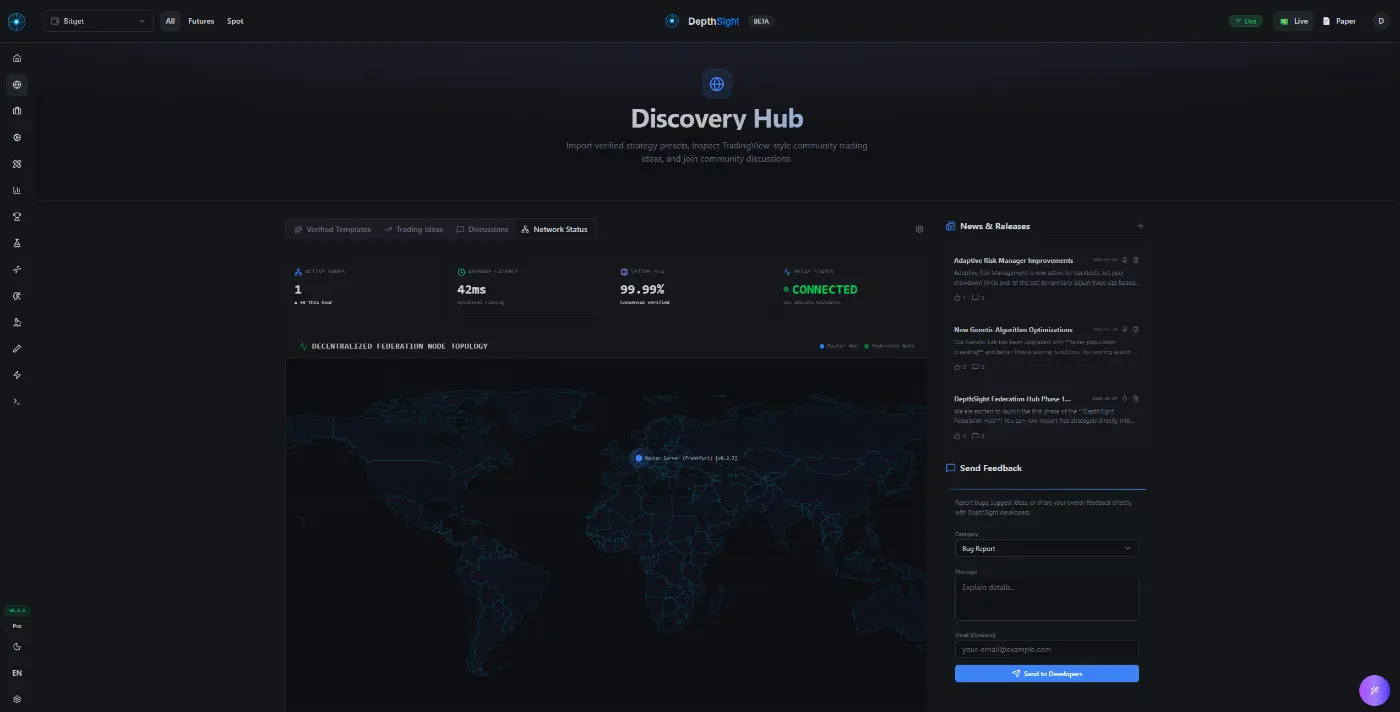Open the lab flask icon in the sidebar
The width and height of the screenshot is (1400, 712).
coord(17,243)
